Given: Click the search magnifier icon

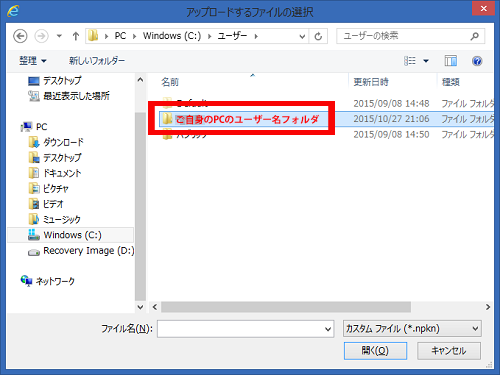Looking at the screenshot, I should tap(474, 36).
